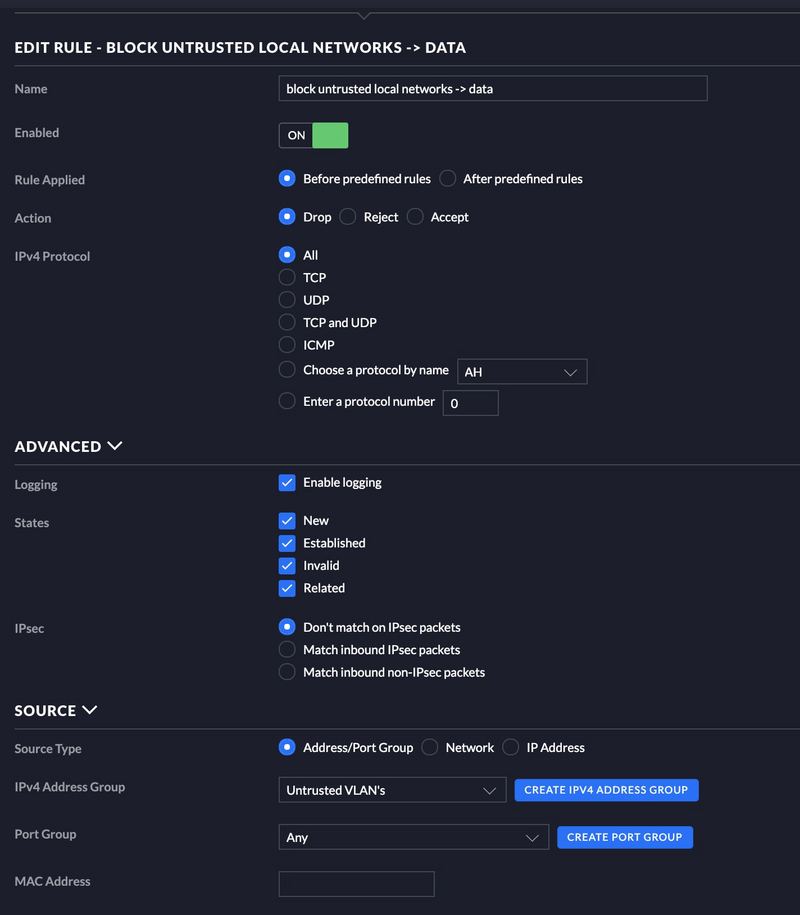Image resolution: width=800 pixels, height=915 pixels.
Task: Collapse the Advanced section chevron
Action: 115,446
